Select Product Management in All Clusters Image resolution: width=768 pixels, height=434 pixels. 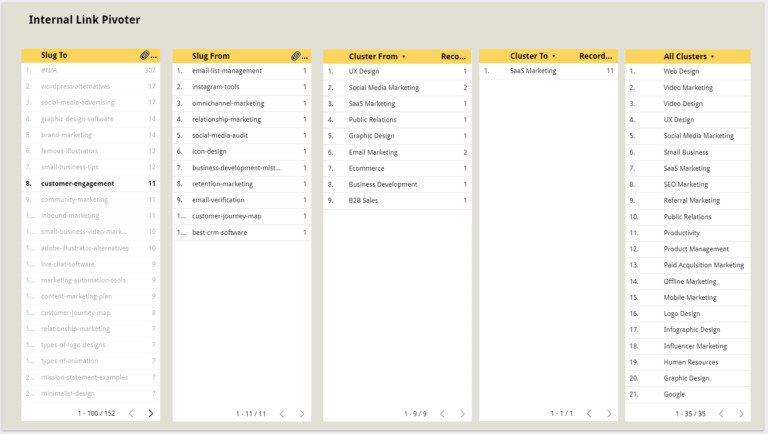[688, 249]
